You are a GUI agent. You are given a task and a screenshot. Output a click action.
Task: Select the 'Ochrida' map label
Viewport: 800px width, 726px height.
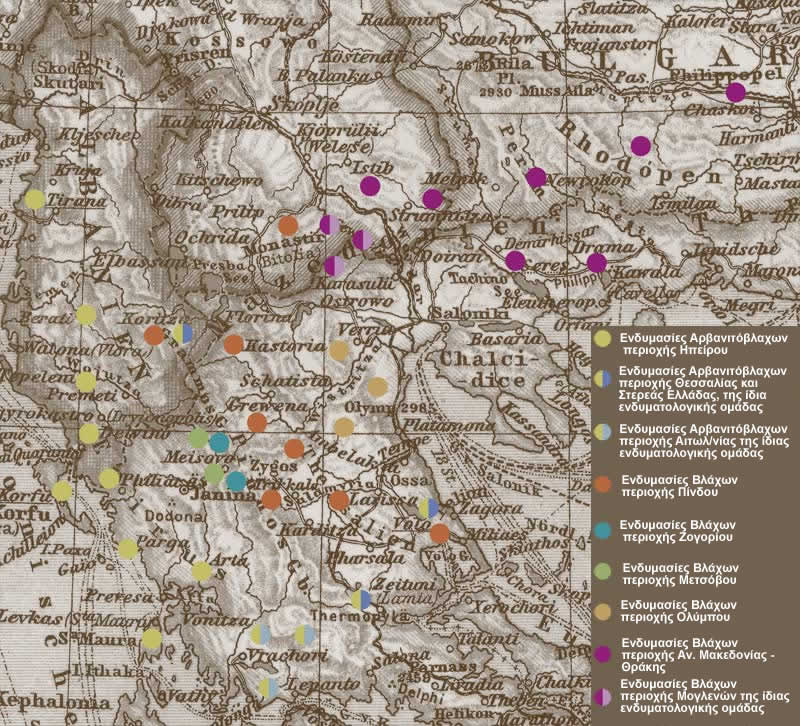pos(213,238)
